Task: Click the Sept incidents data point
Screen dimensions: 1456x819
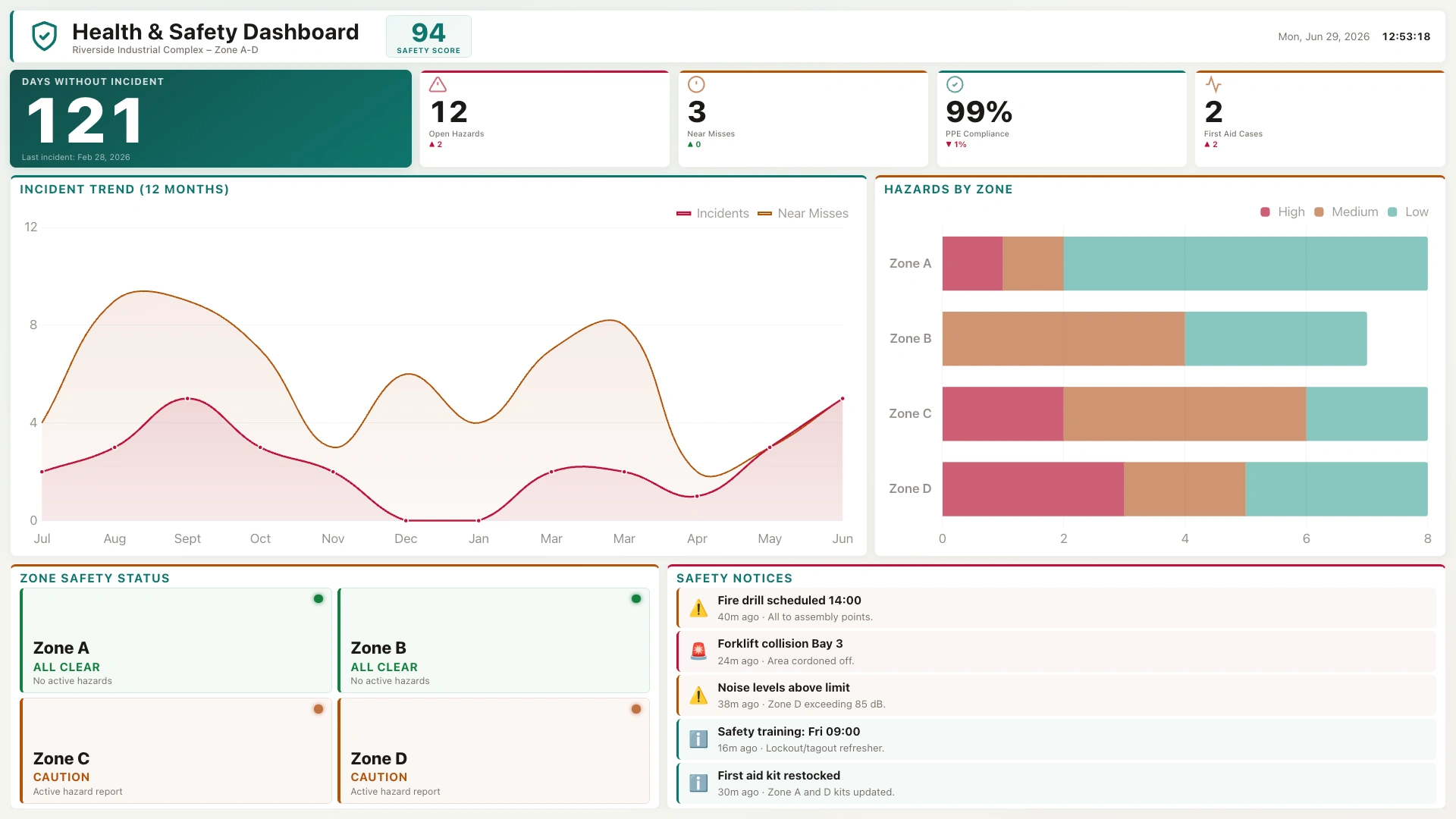Action: pos(187,399)
